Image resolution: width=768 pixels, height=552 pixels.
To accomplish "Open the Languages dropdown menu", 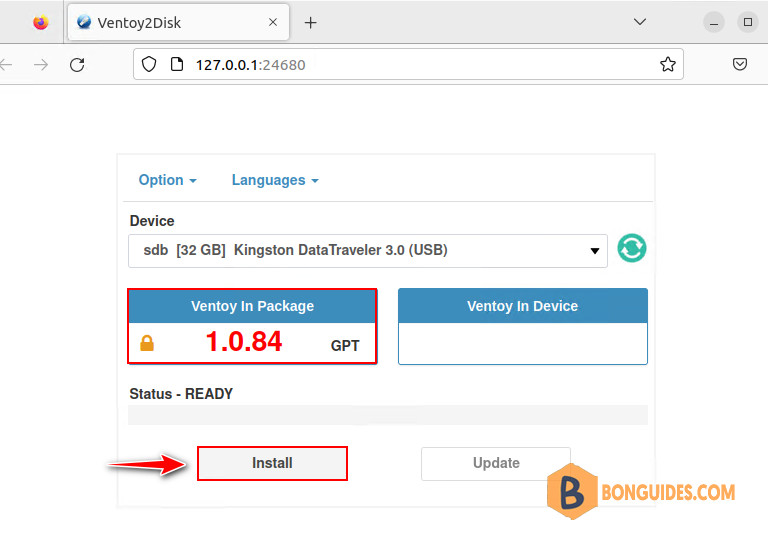I will [x=275, y=180].
